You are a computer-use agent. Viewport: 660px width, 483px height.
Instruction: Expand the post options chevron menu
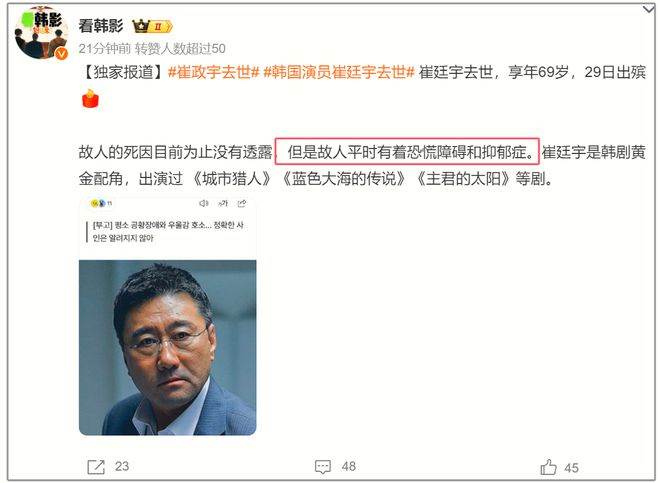point(649,8)
